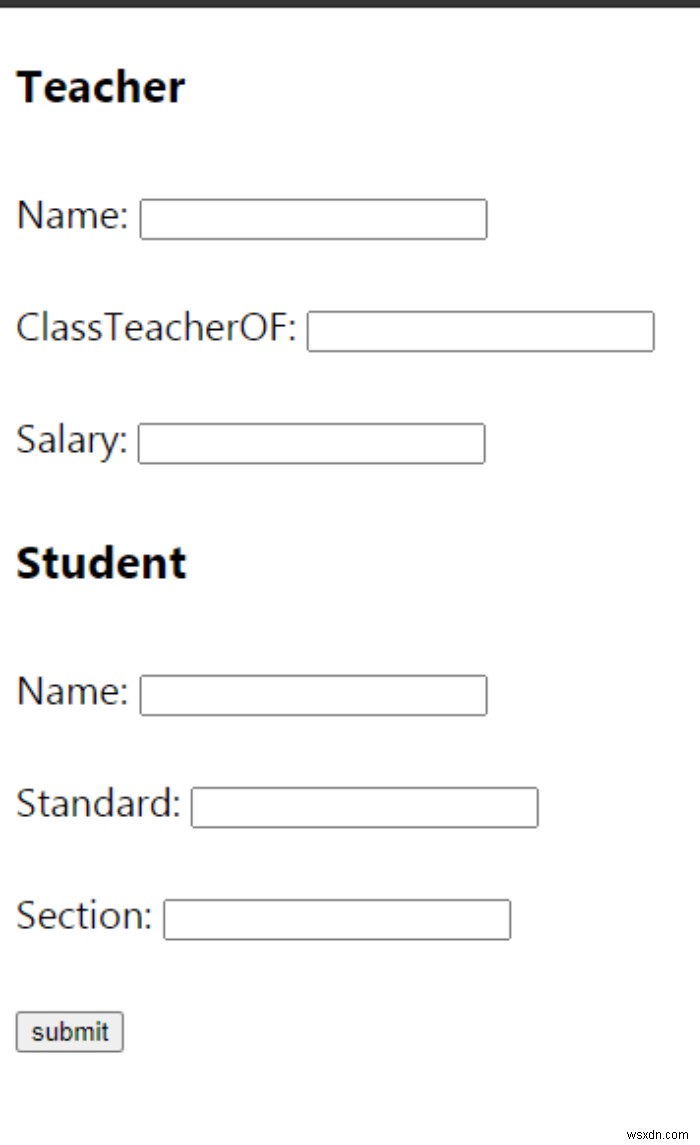Place cursor in the first text box below Student
This screenshot has height=1145, width=700.
coord(313,695)
